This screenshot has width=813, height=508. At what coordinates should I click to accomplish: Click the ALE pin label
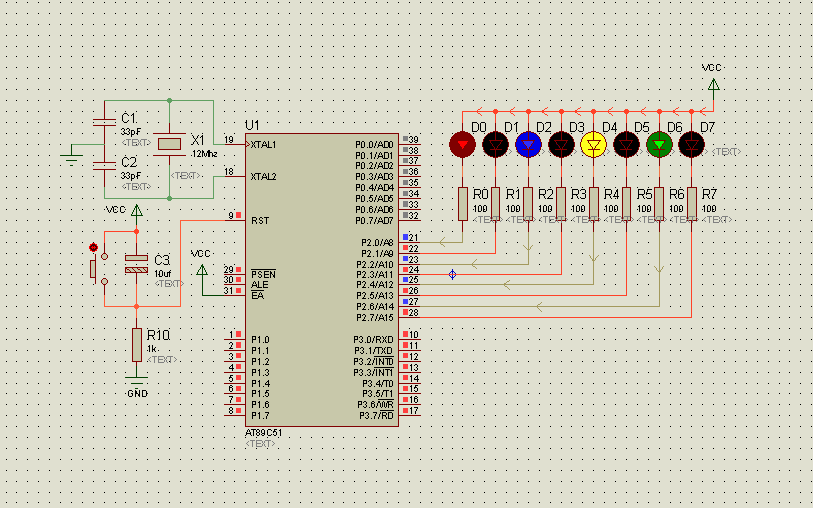pyautogui.click(x=260, y=285)
